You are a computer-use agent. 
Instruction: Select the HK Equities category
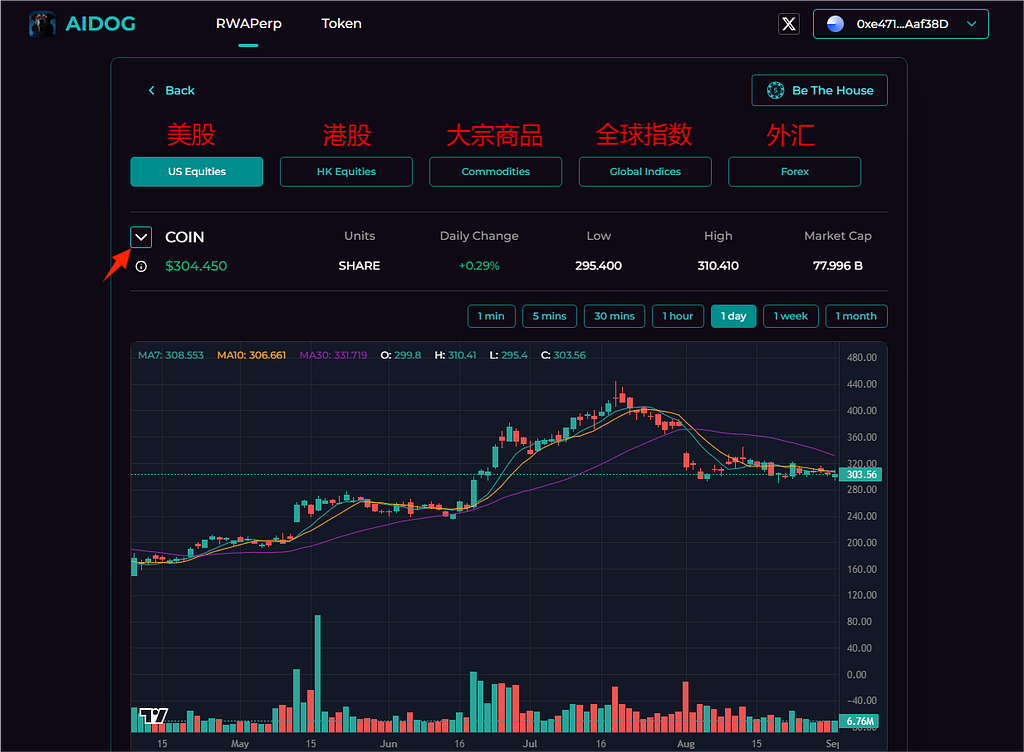(346, 172)
